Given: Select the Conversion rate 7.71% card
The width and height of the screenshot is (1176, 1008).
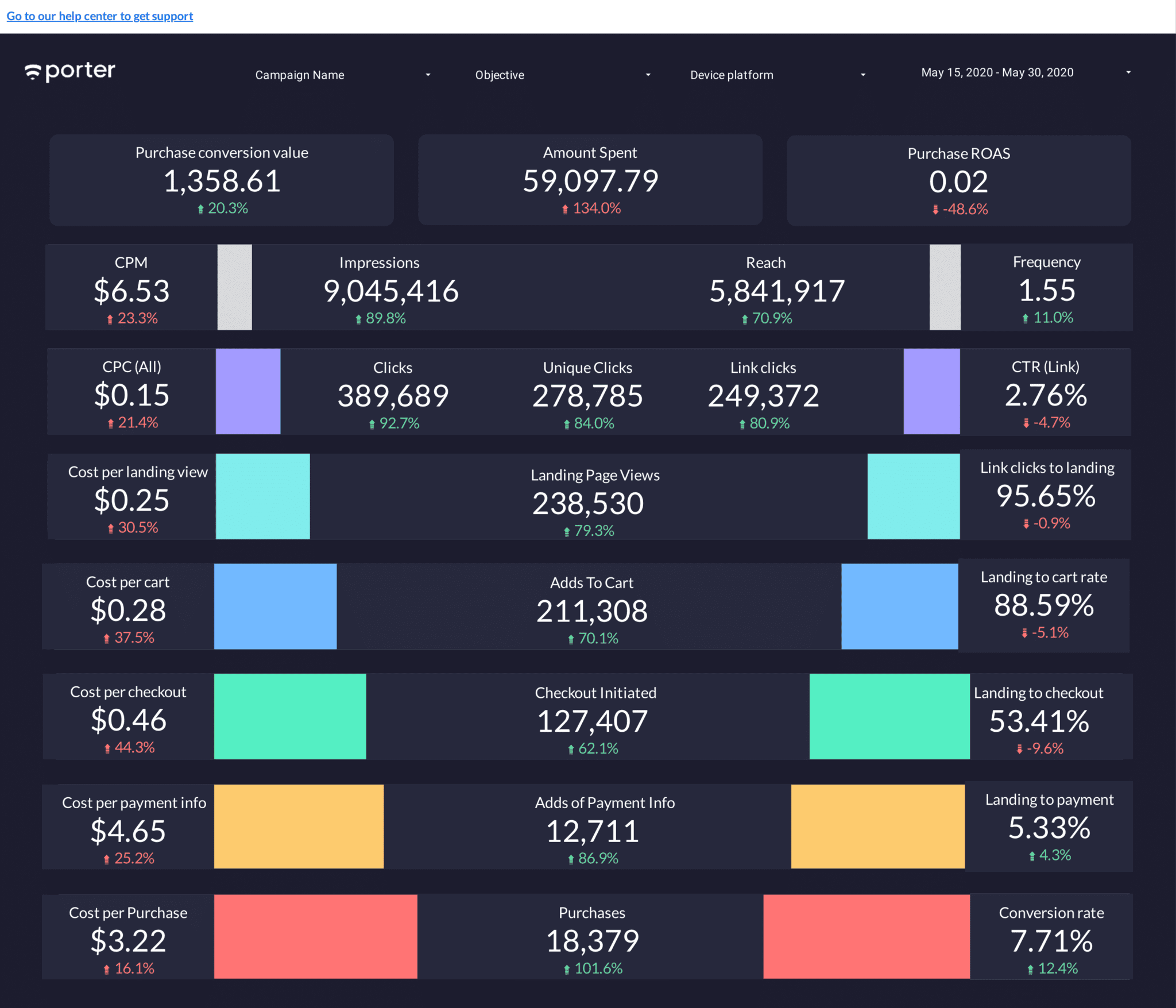Looking at the screenshot, I should [x=1051, y=936].
